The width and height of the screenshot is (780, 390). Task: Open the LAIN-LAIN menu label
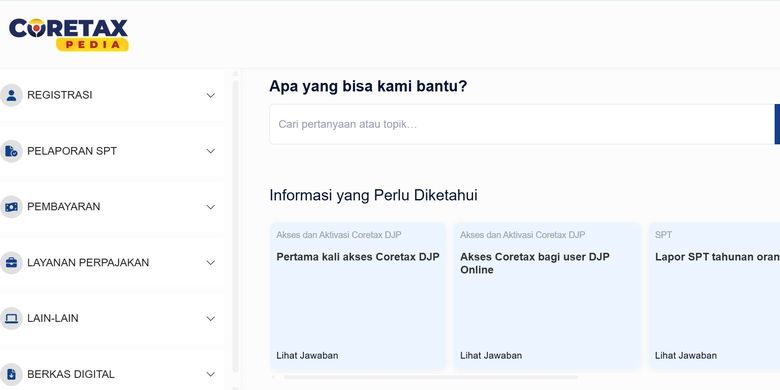[53, 318]
